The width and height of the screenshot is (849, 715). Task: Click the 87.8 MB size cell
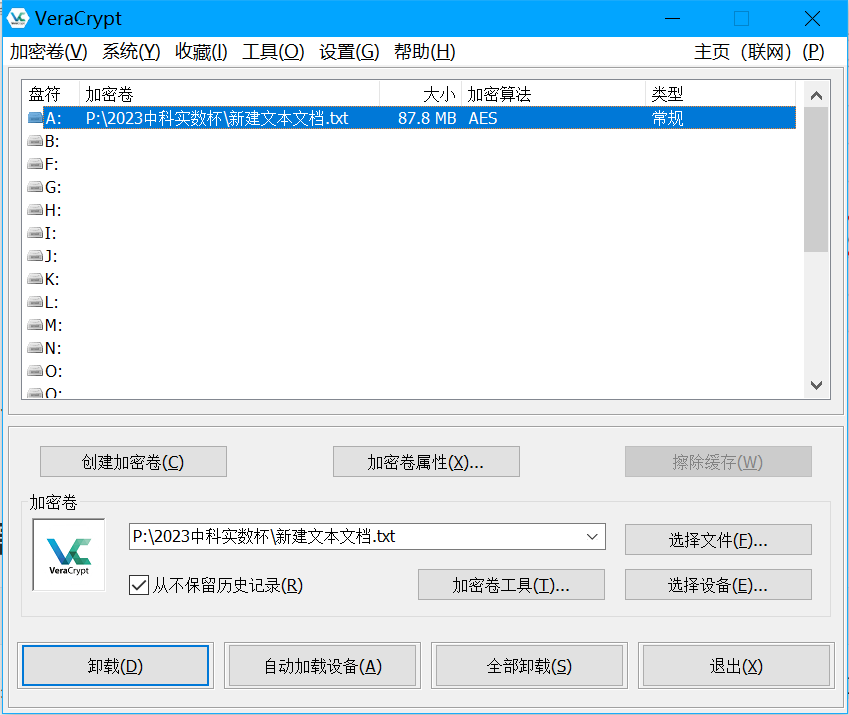point(427,118)
